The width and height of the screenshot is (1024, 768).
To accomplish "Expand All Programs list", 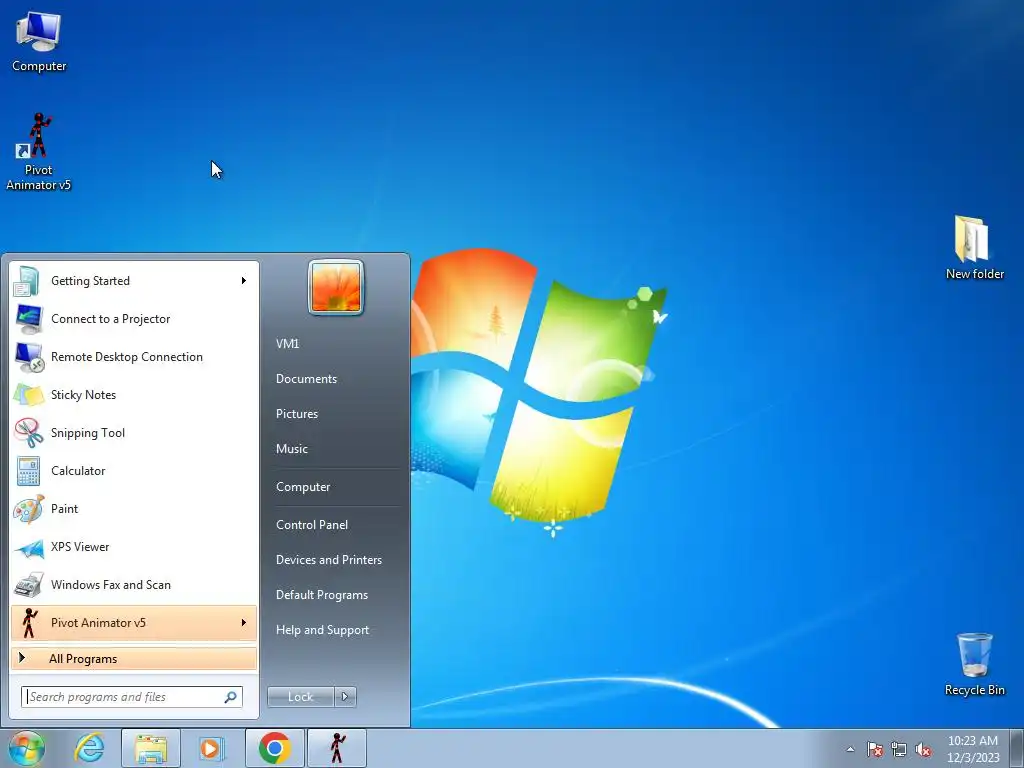I will (134, 659).
